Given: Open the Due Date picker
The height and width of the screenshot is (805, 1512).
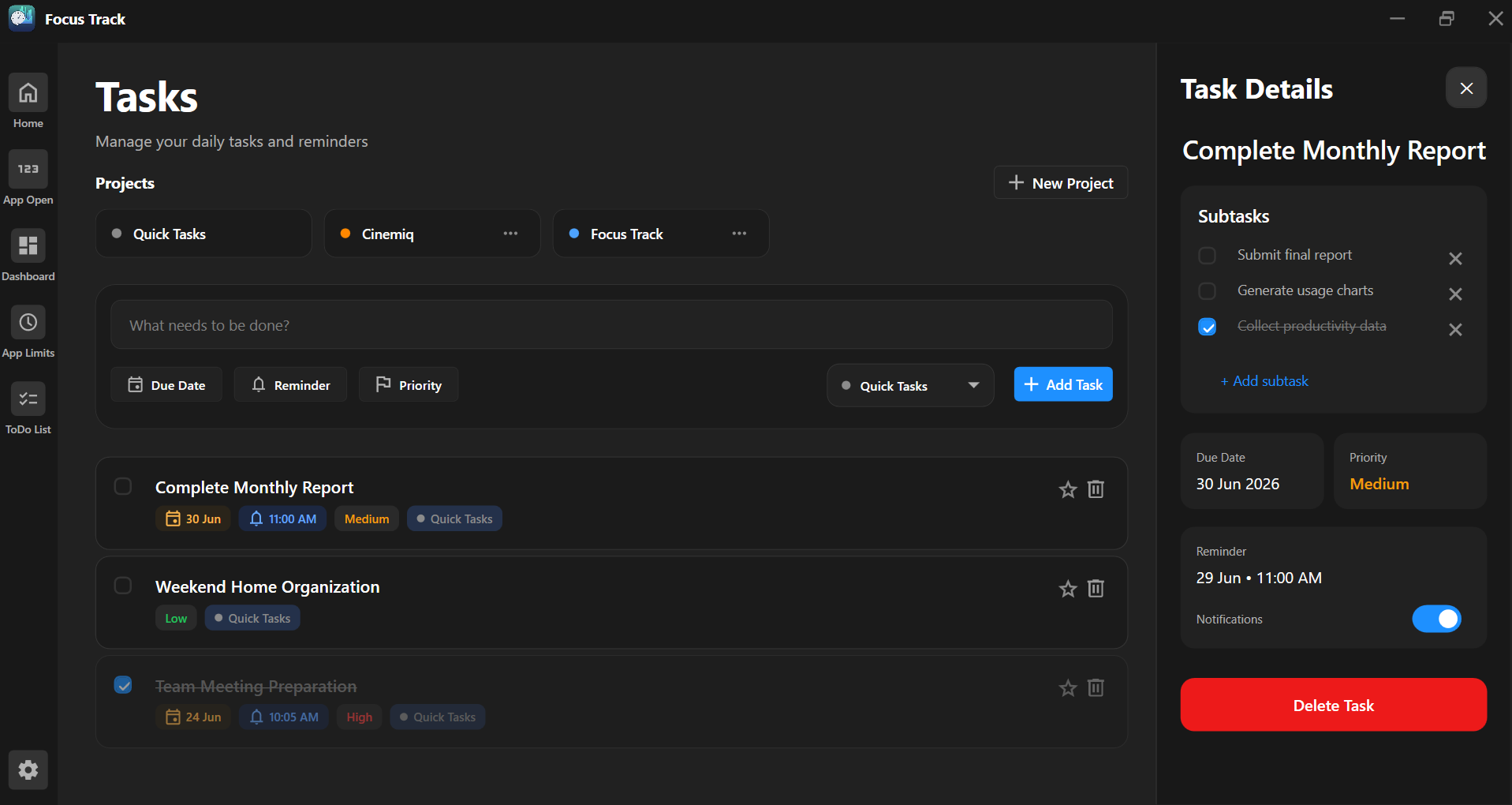Looking at the screenshot, I should (x=166, y=384).
